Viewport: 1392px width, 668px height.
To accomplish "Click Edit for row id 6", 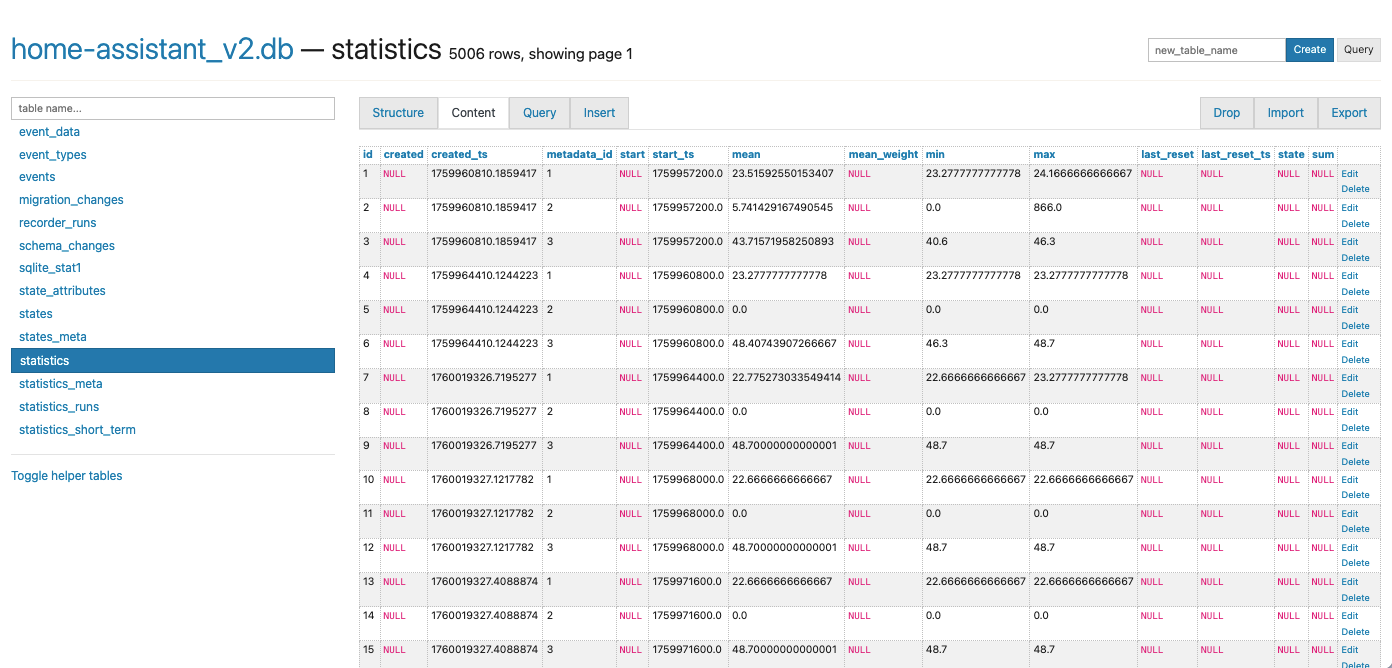I will (x=1350, y=344).
